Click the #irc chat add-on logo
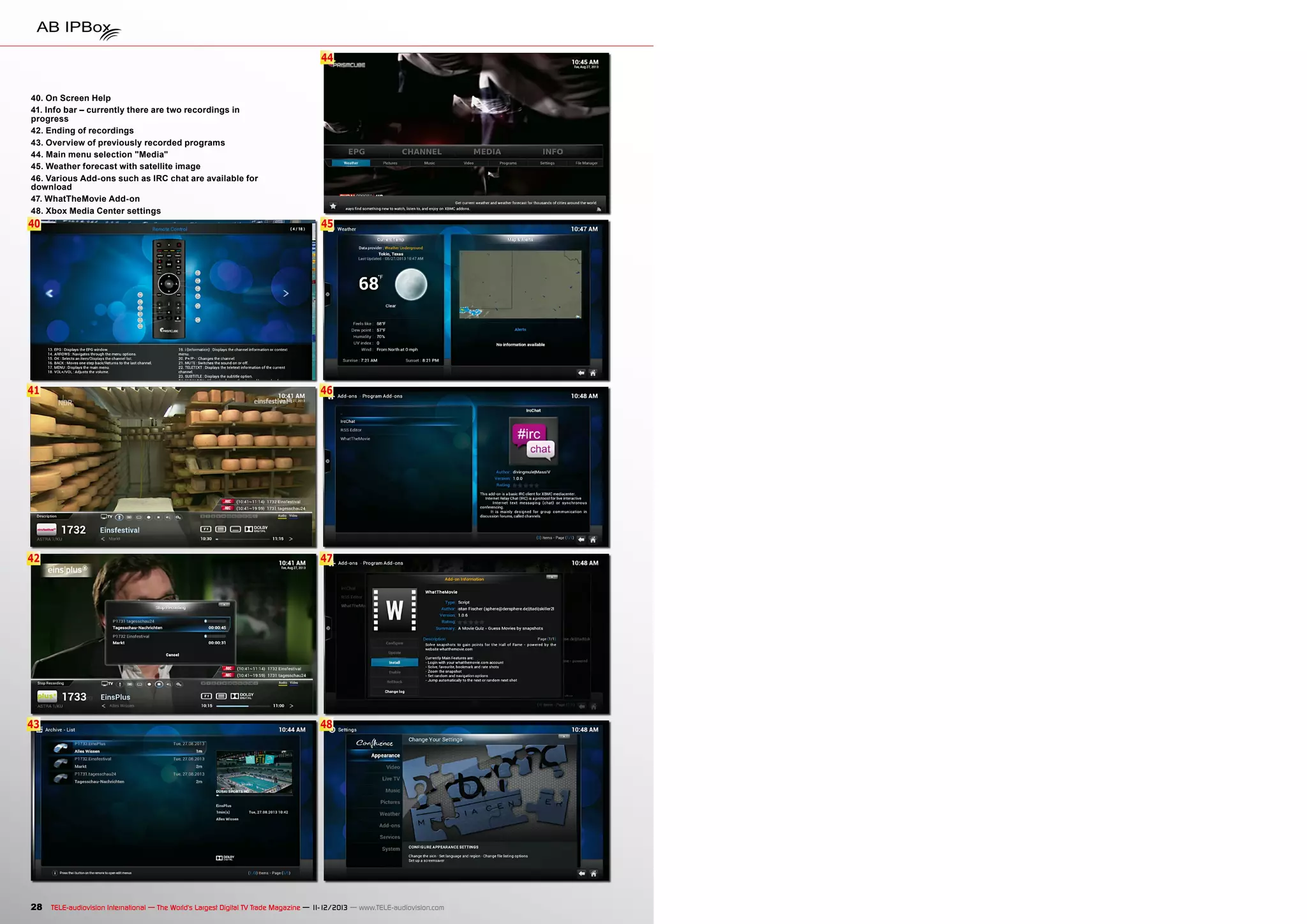The width and height of the screenshot is (1307, 924). pos(534,441)
